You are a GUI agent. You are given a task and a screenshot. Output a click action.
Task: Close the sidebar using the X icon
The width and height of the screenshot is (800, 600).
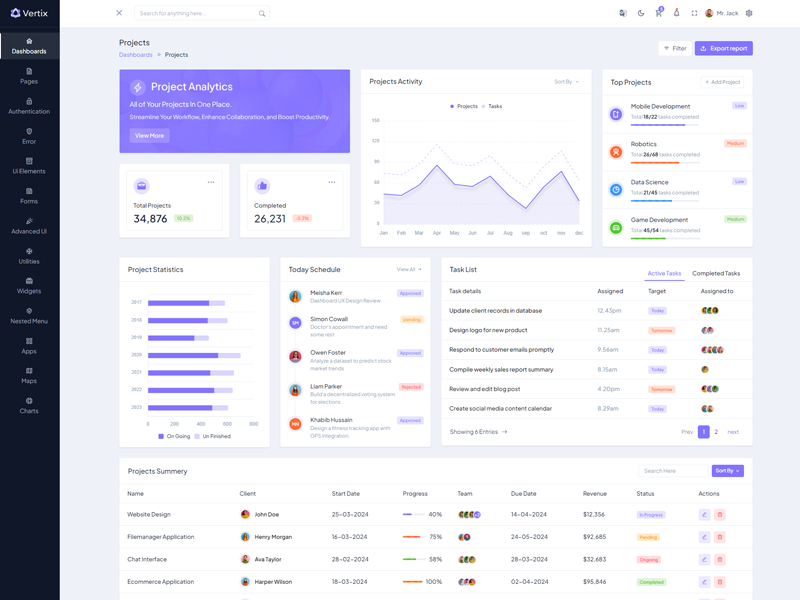pos(119,13)
